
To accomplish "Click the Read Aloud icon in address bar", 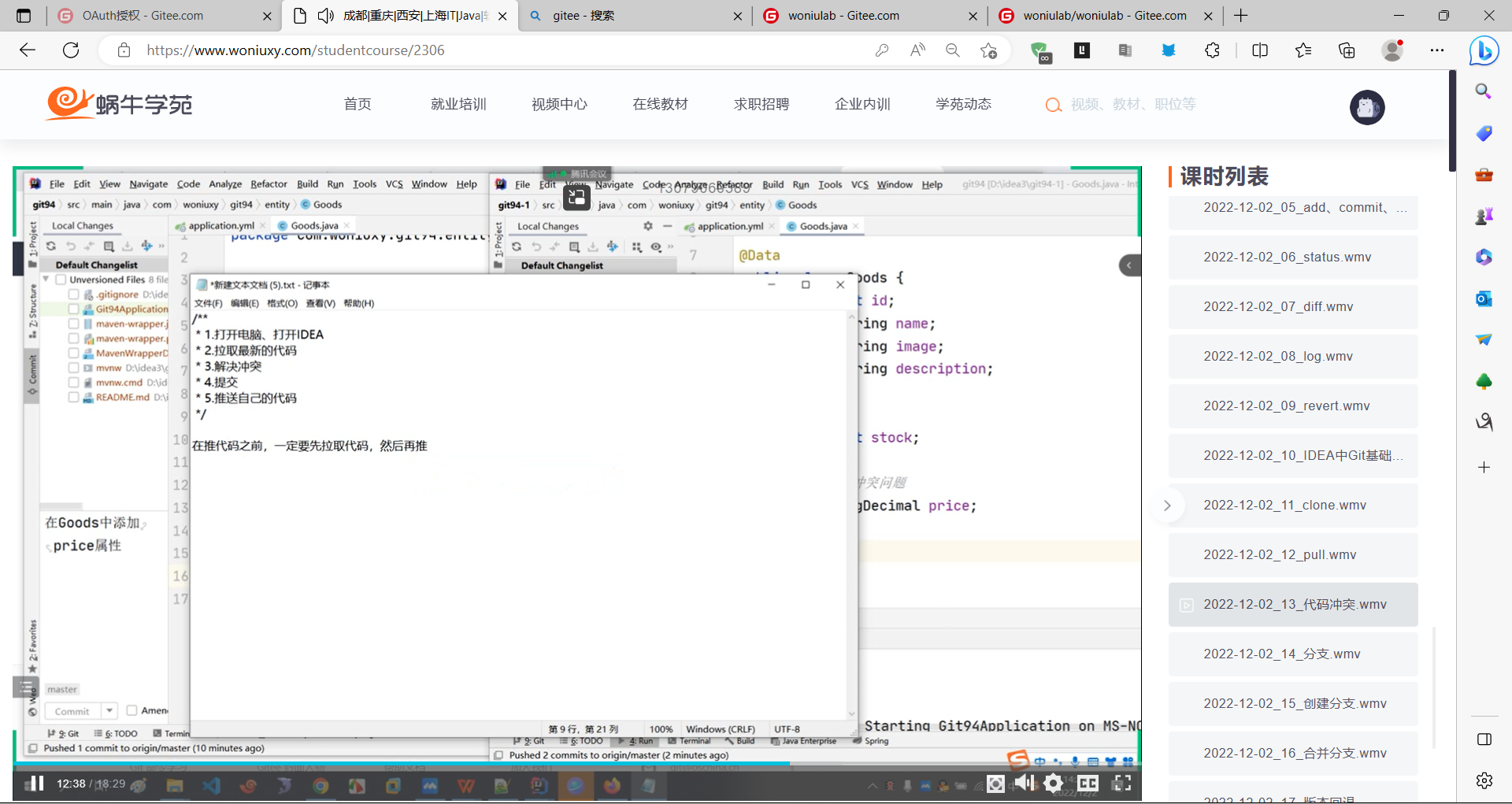I will coord(917,50).
